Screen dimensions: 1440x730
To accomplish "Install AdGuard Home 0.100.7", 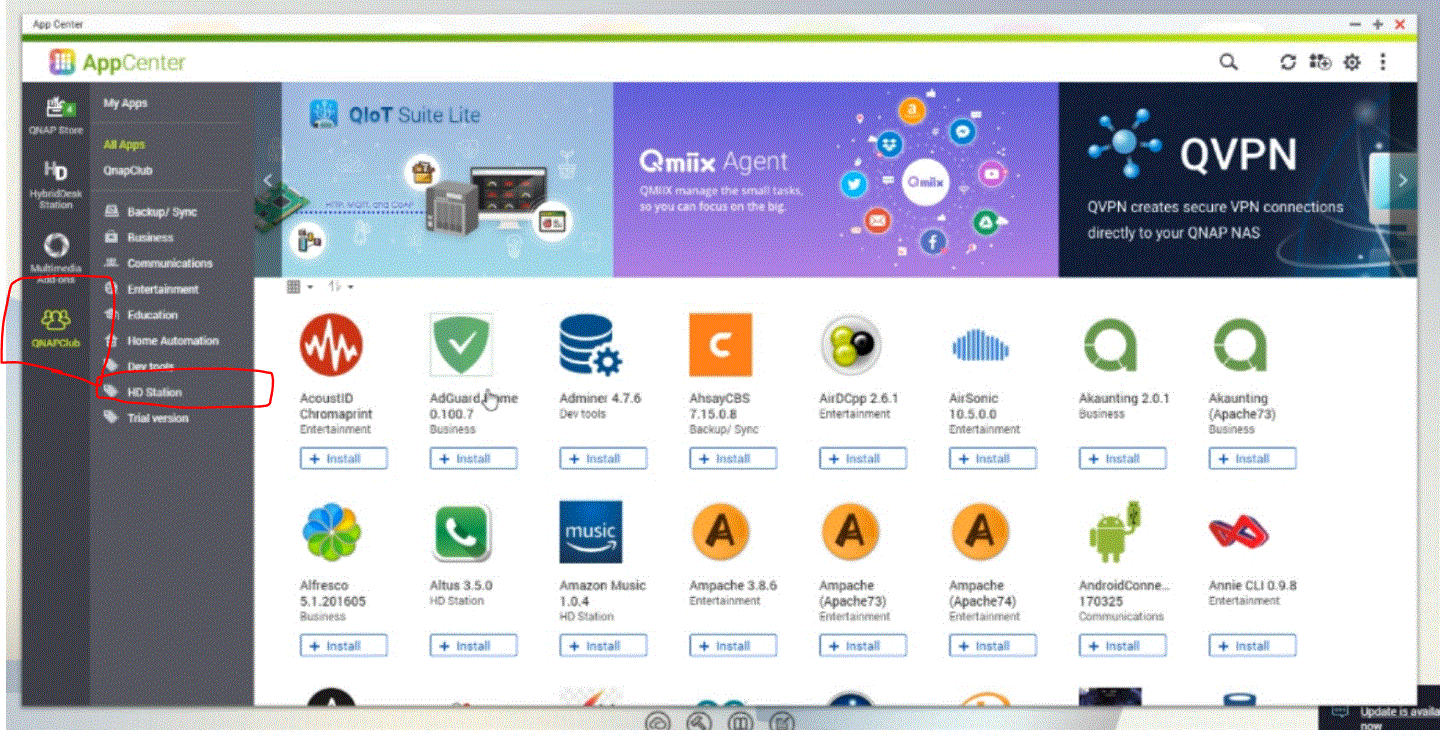I will pyautogui.click(x=473, y=459).
